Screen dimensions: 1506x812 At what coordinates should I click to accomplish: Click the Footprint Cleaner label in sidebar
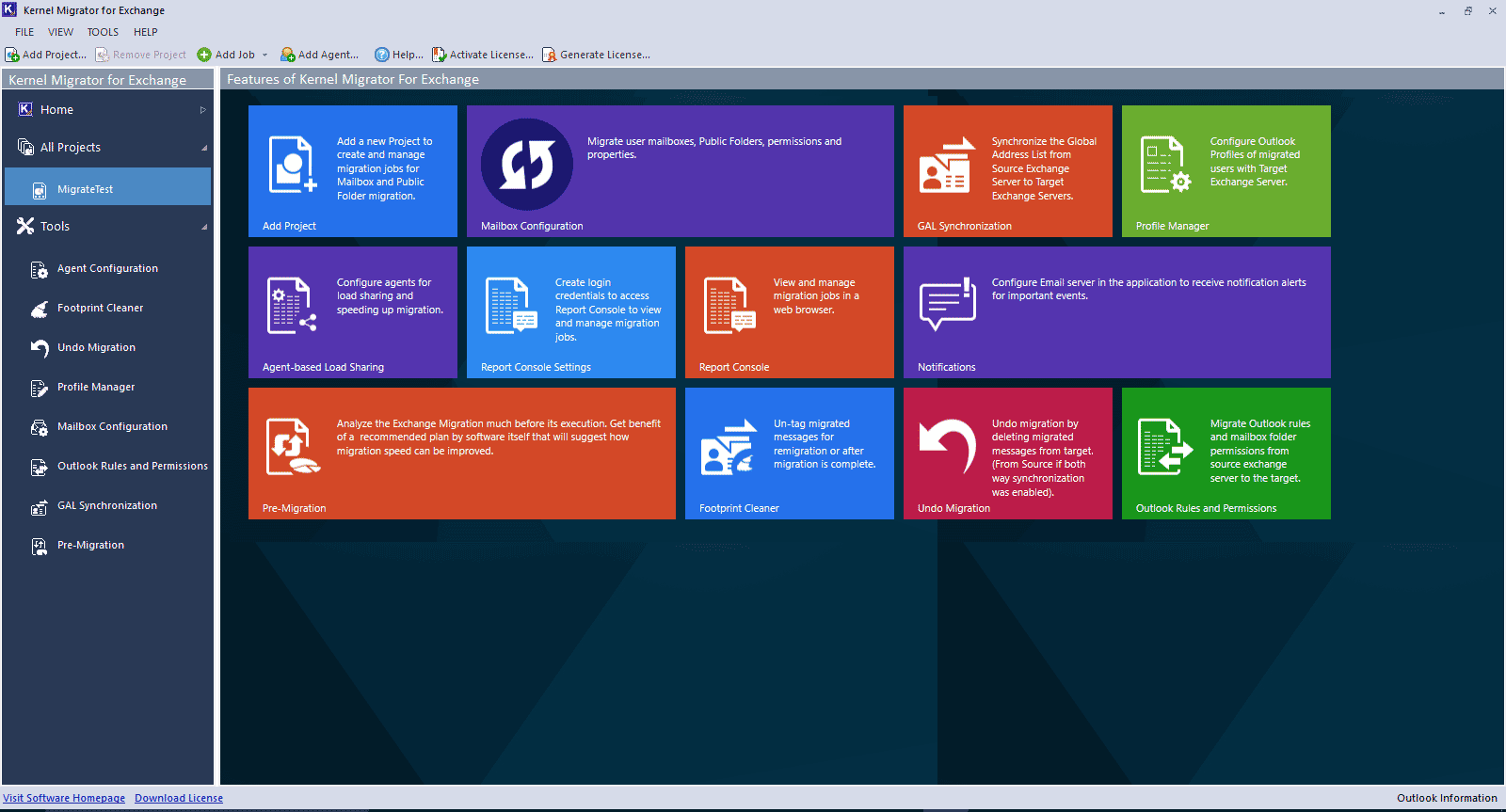[101, 308]
